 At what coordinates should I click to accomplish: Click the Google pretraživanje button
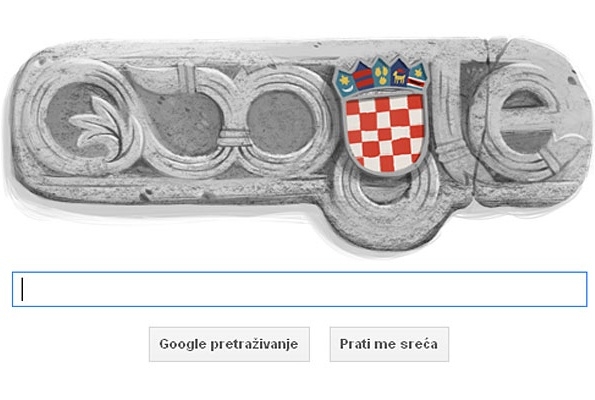click(x=229, y=344)
